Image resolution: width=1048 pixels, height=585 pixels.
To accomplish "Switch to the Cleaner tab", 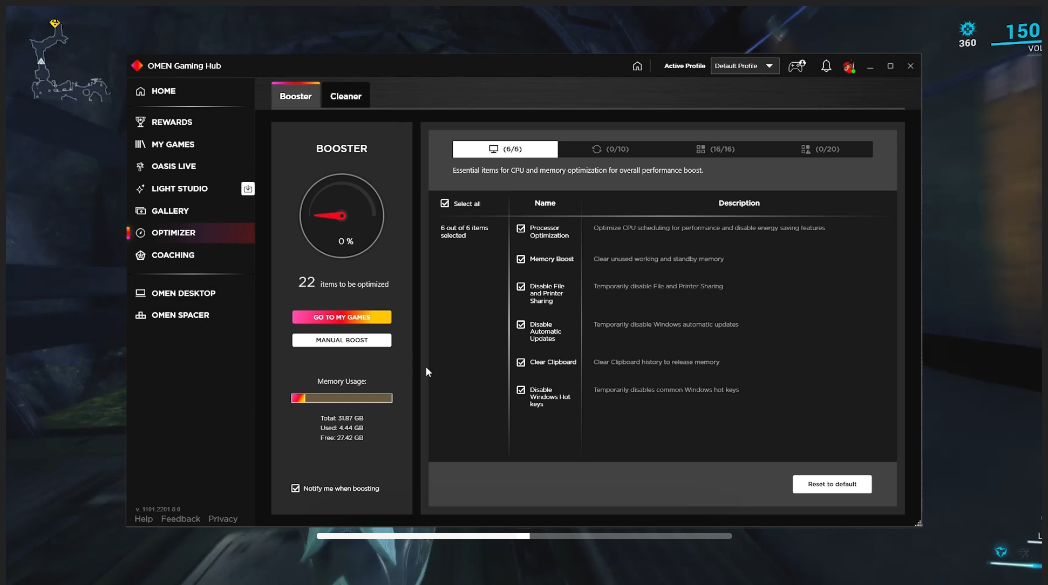I will (346, 96).
